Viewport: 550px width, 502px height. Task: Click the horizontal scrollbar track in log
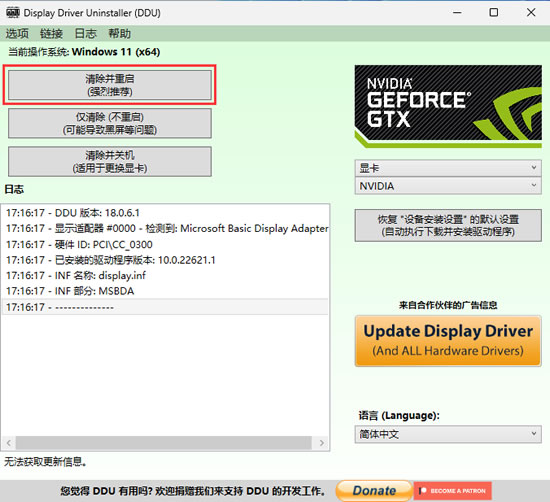coord(164,443)
